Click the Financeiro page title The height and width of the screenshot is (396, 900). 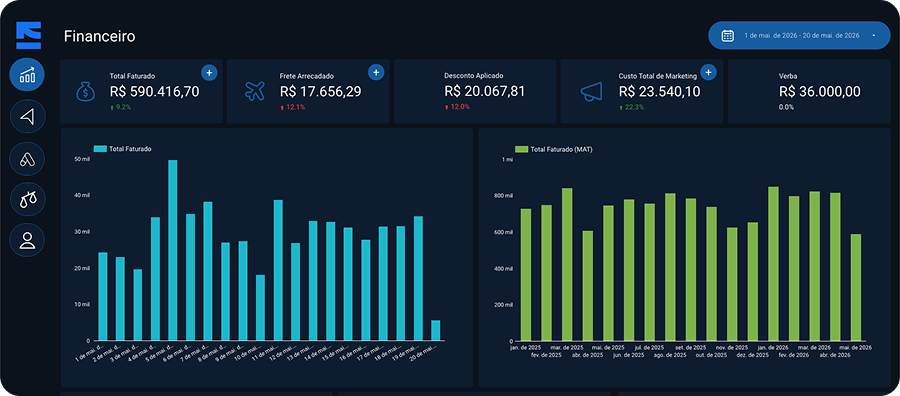99,37
